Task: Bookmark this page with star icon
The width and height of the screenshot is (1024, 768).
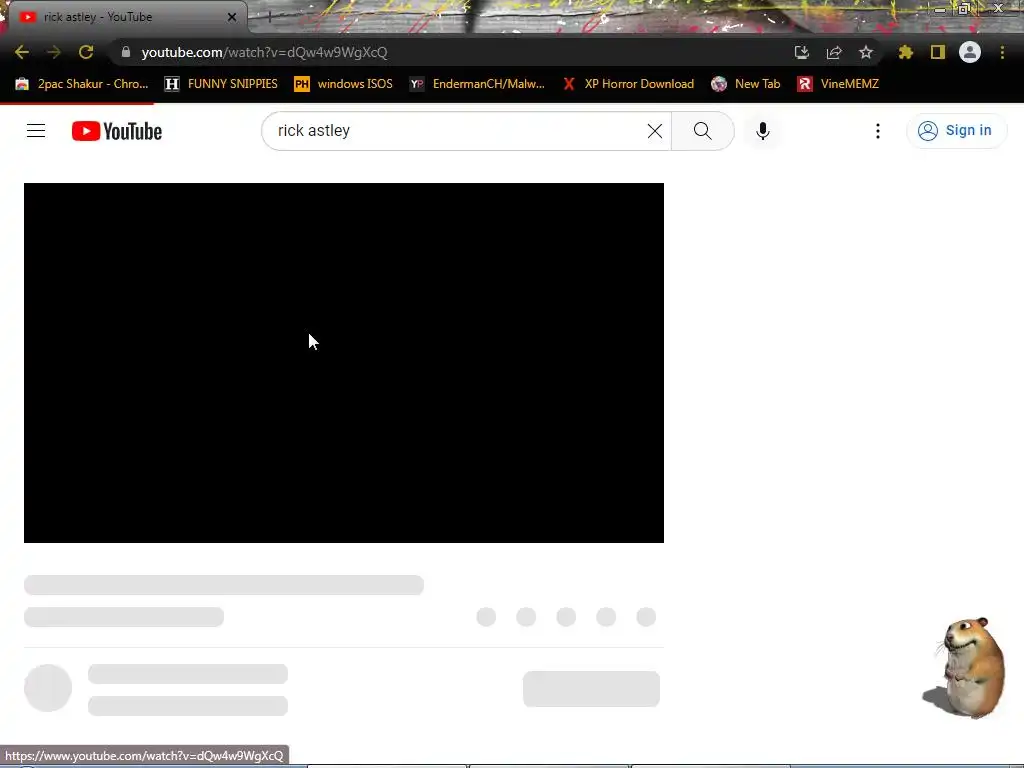Action: coord(866,52)
